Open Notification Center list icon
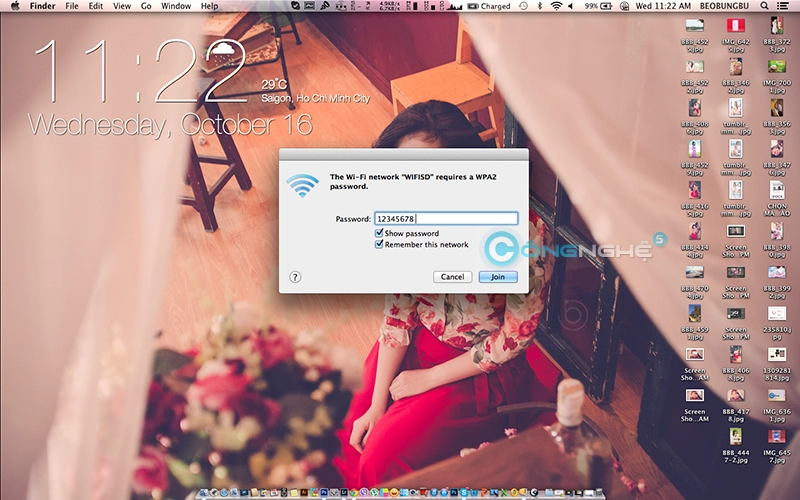Viewport: 800px width, 500px height. [782, 6]
